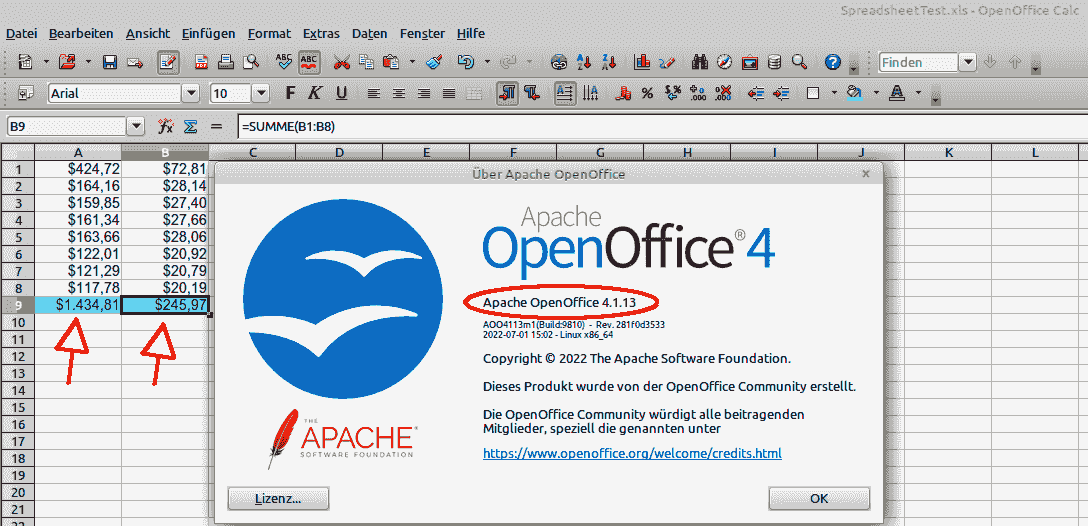Toggle bold formatting F button
Screen dimensions: 1088x526
(291, 94)
